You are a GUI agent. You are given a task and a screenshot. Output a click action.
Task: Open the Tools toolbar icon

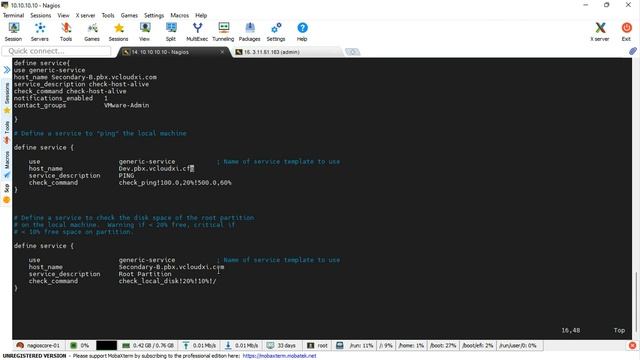coord(66,32)
